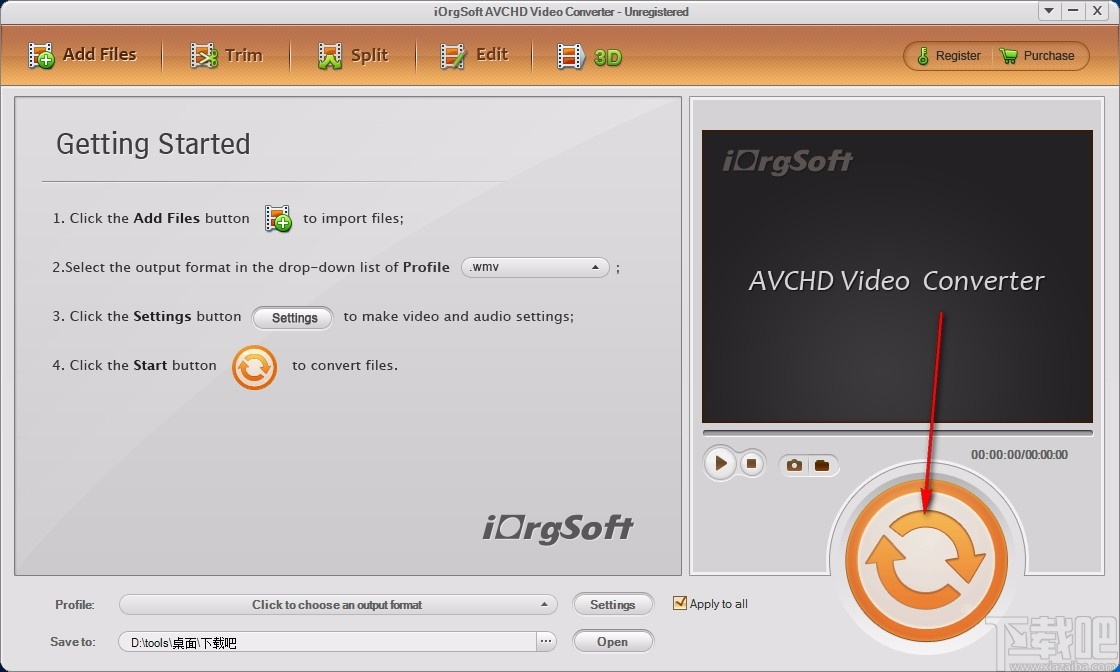Click the Save to path input field
Screen dimensions: 1120x672
(330, 641)
